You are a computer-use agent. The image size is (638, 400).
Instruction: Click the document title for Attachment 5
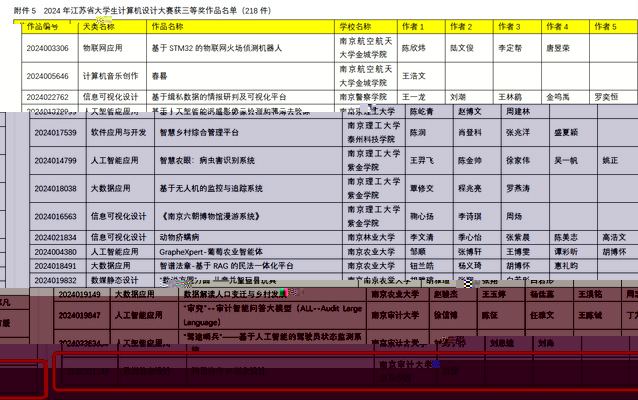138,8
